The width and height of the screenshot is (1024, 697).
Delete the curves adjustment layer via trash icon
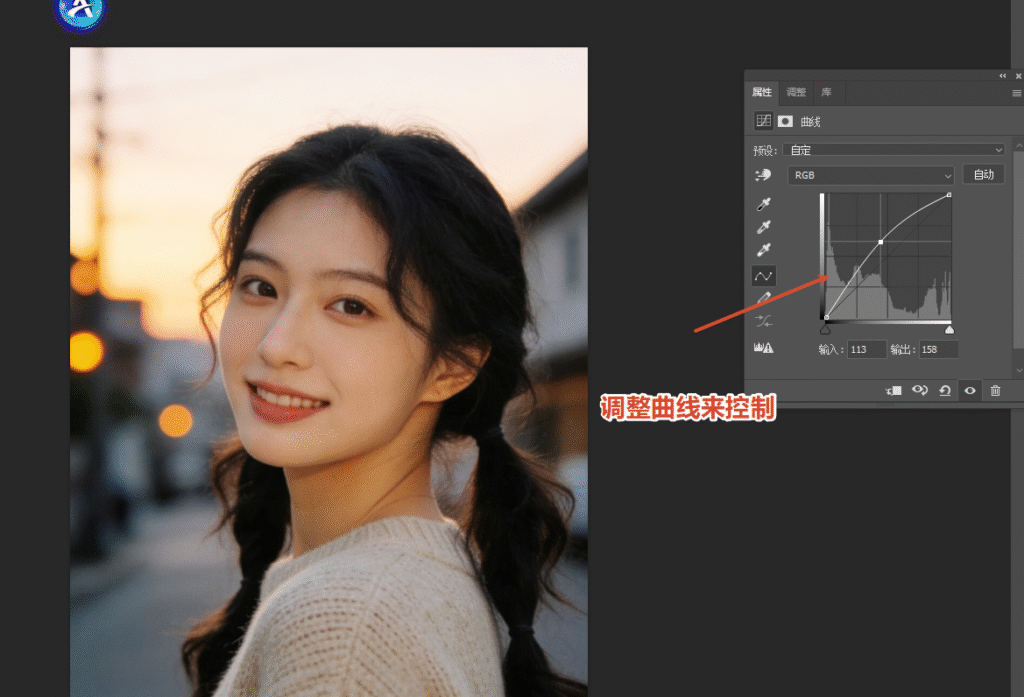[x=995, y=391]
